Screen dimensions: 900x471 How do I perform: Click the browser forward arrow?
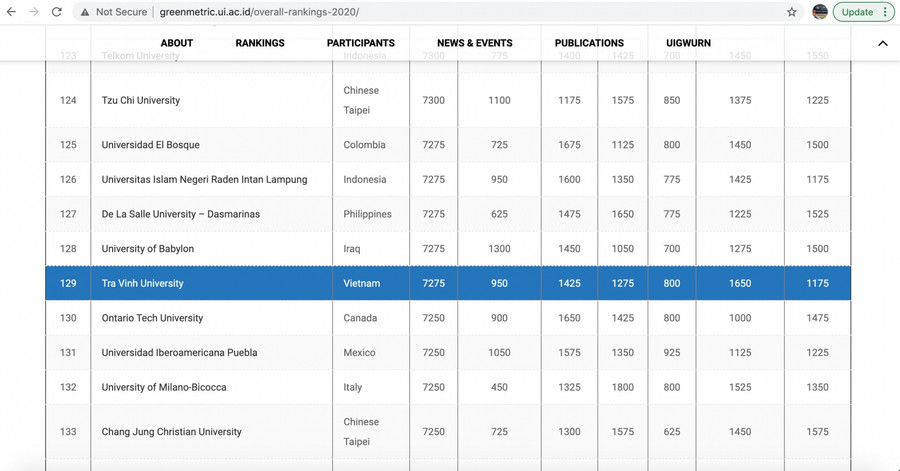(x=34, y=11)
